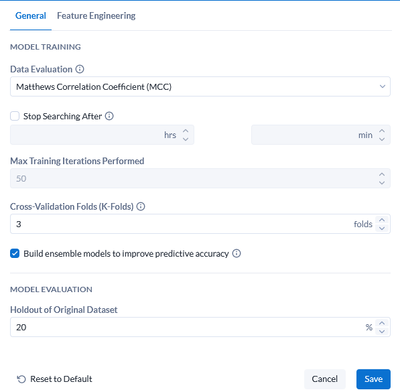Click the Cancel button
Viewport: 400px width, 390px height.
point(325,379)
